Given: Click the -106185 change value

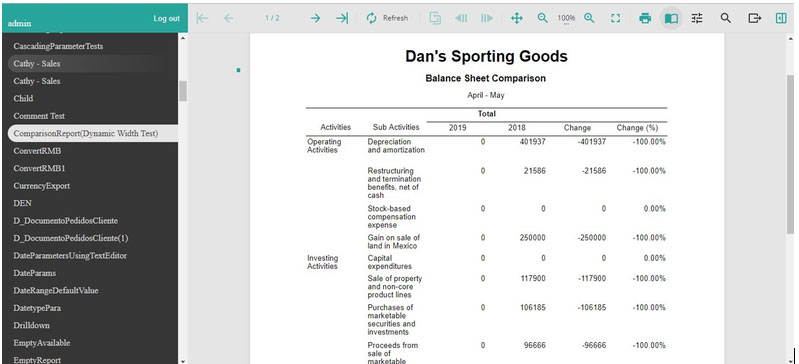Looking at the screenshot, I should (592, 307).
